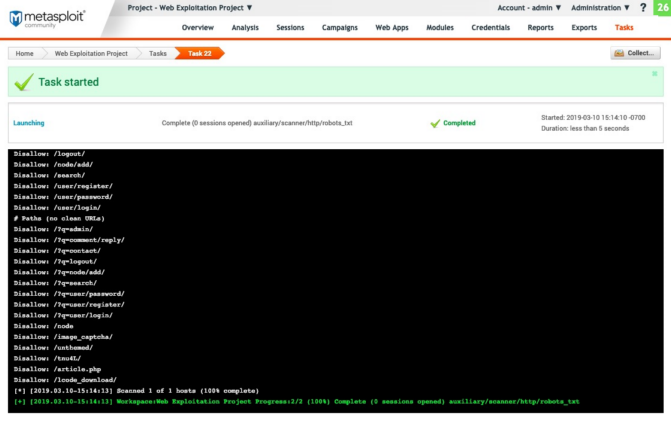Expand the Administration menu

(600, 7)
